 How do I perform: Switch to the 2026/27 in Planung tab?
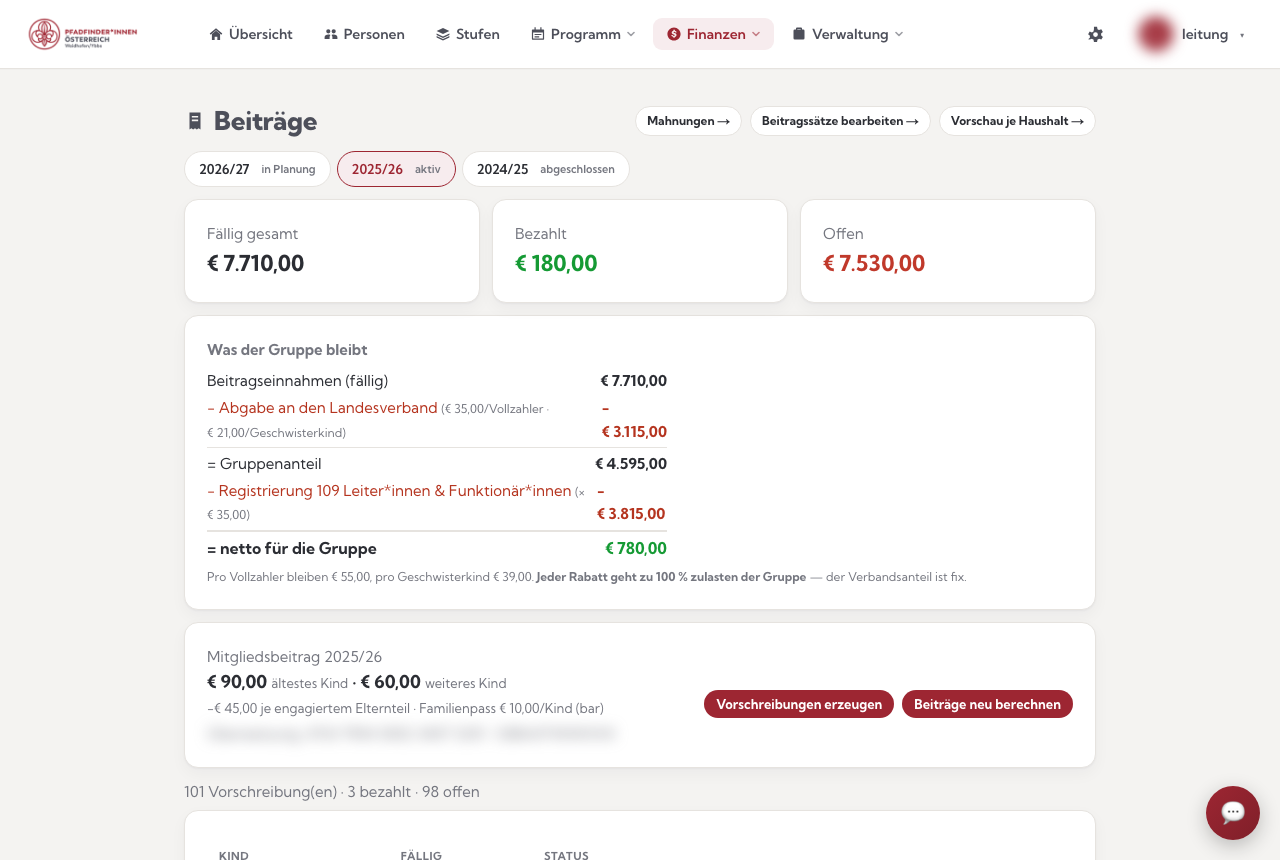[x=257, y=169]
